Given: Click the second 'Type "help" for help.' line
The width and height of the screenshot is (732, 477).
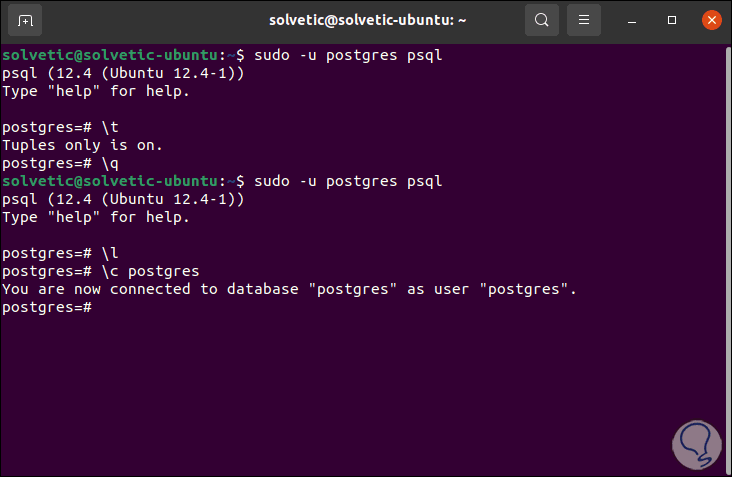Looking at the screenshot, I should tap(95, 217).
